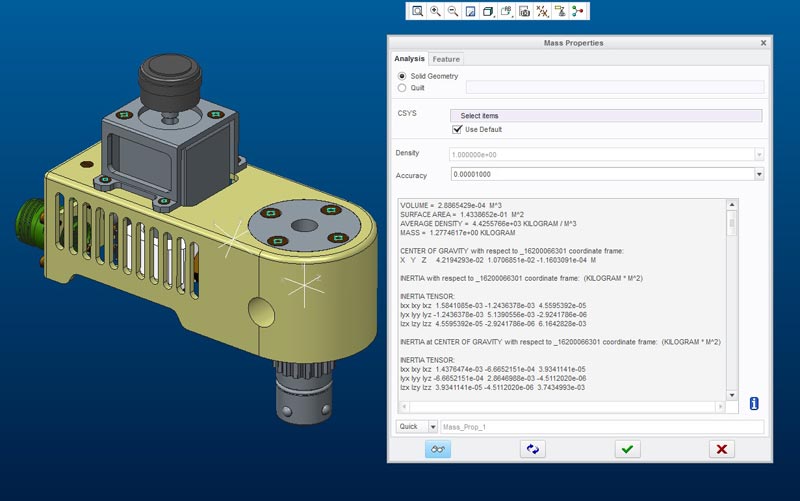Select the Solid Geometry radio button
This screenshot has height=501, width=800.
[402, 76]
